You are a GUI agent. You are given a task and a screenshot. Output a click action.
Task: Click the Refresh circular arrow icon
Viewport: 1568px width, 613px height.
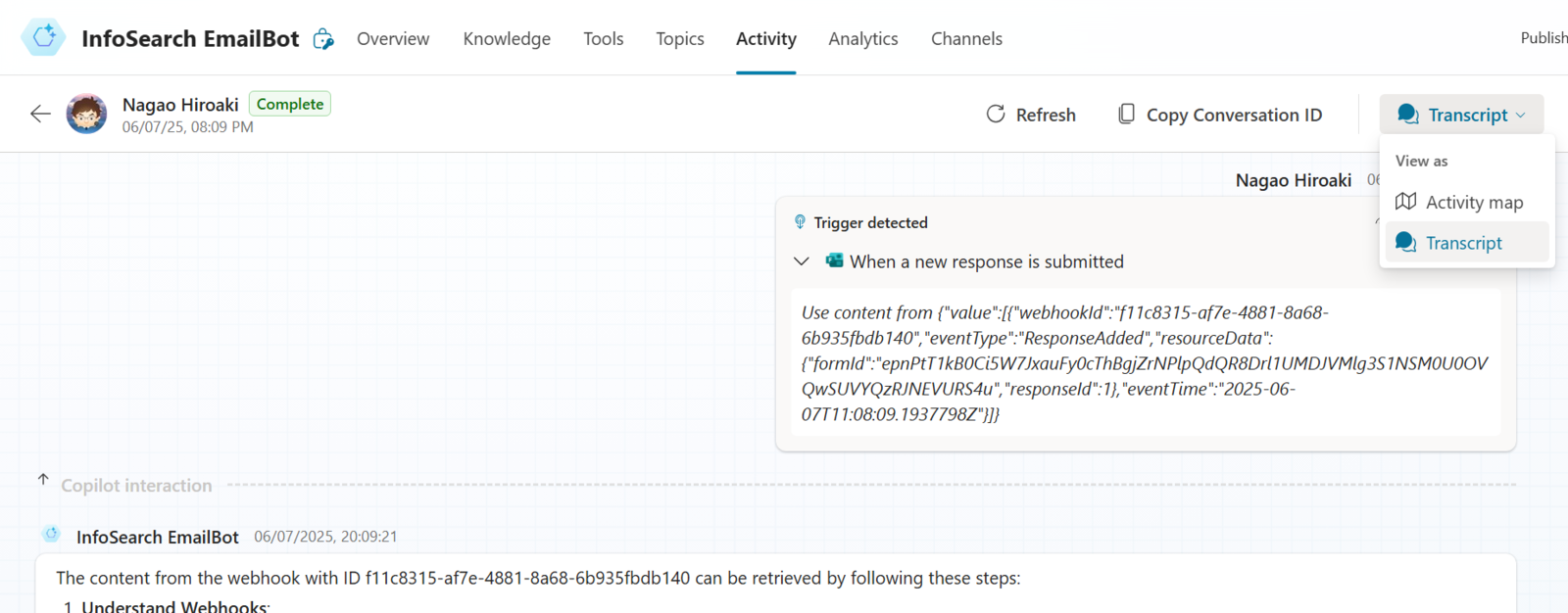(996, 115)
